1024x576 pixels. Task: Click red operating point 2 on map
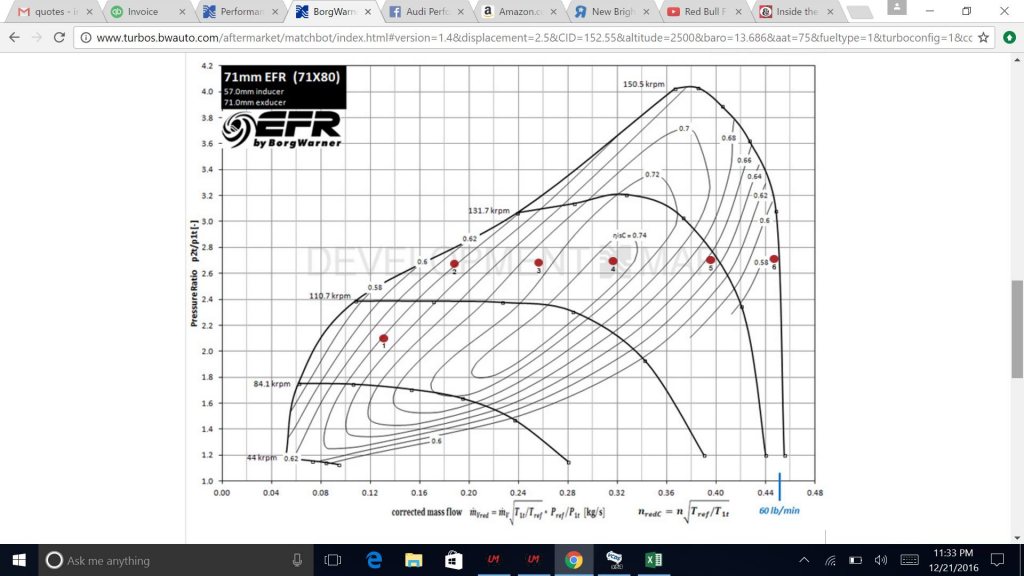[454, 264]
